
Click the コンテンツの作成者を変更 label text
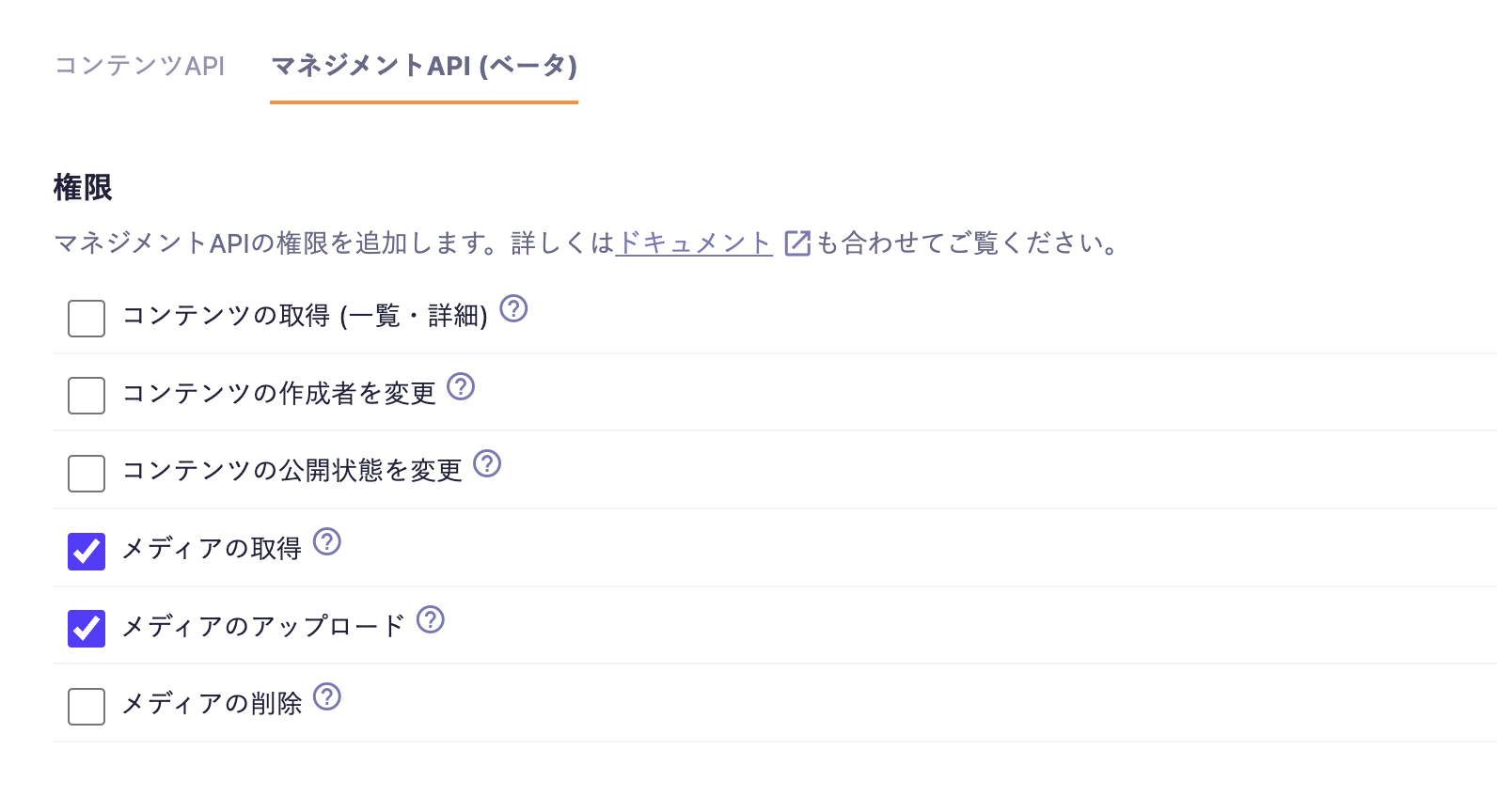279,394
